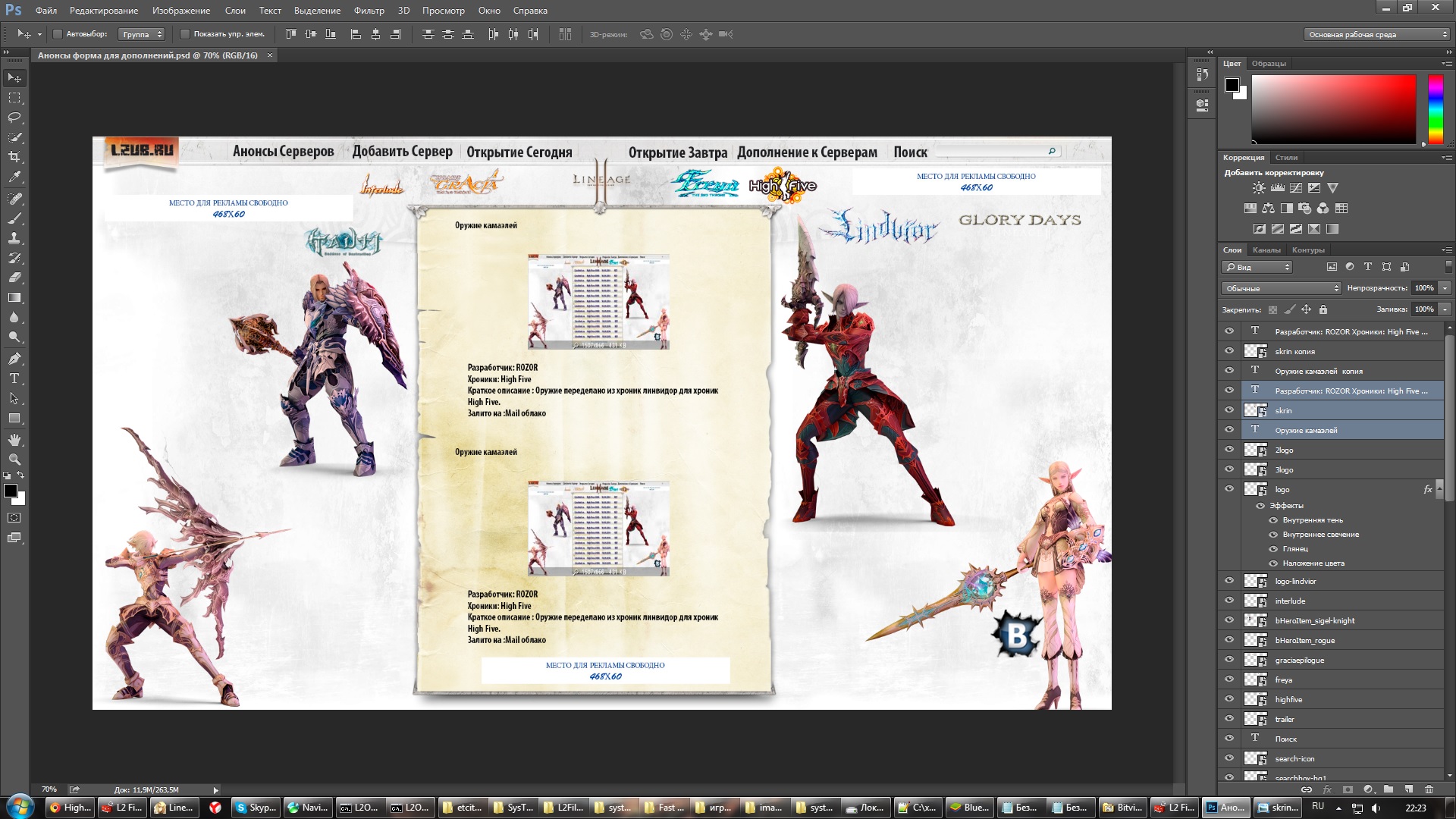1456x819 pixels.
Task: Select the Eyedropper tool
Action: tap(14, 177)
